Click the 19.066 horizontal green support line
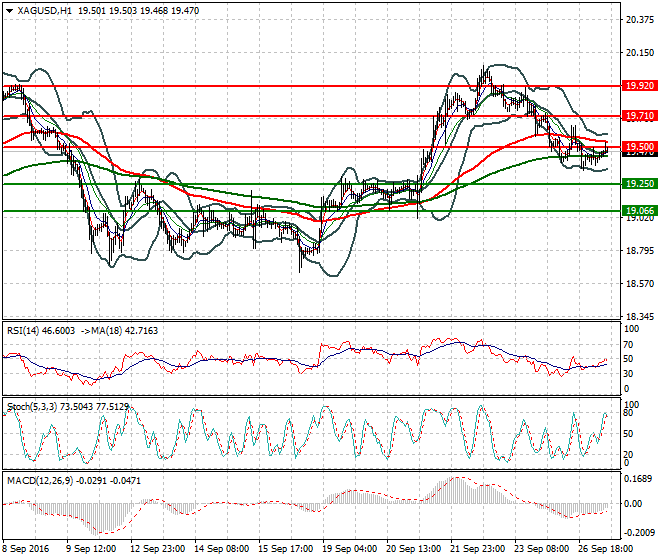 pyautogui.click(x=311, y=211)
